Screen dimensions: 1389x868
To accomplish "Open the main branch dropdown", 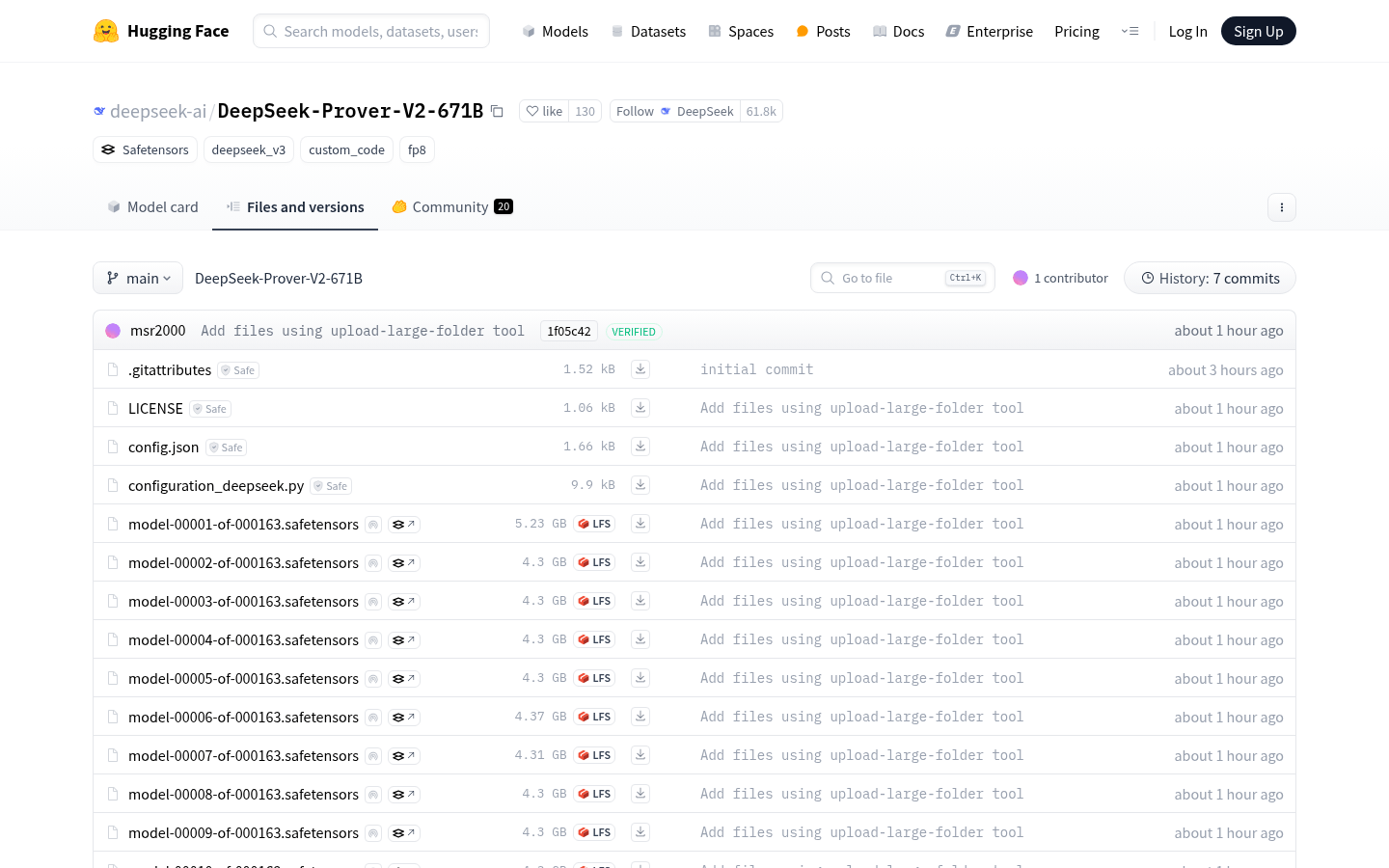I will pos(138,278).
